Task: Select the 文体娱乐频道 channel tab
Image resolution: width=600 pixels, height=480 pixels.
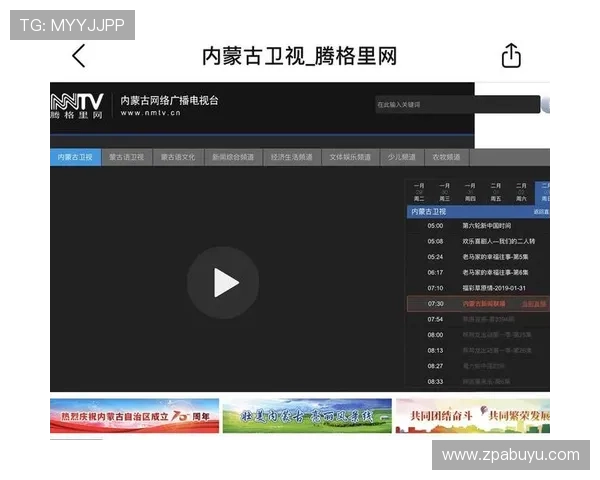Action: click(x=350, y=157)
